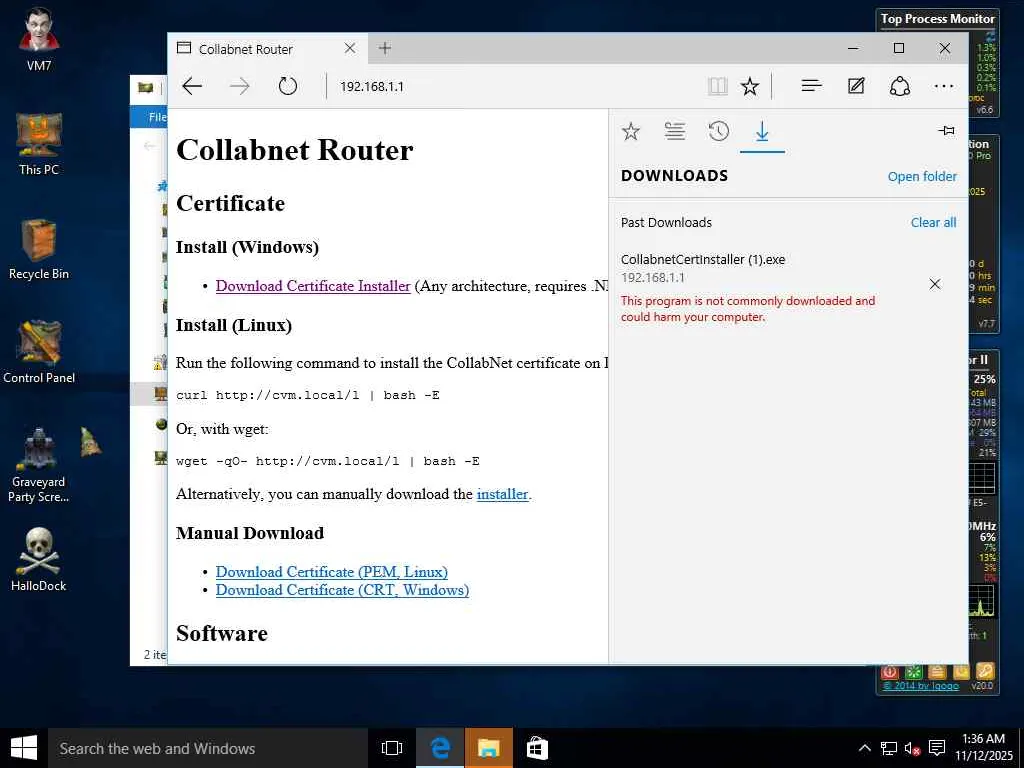The image size is (1024, 768).
Task: Switch to History tab in the Hub
Action: click(718, 132)
